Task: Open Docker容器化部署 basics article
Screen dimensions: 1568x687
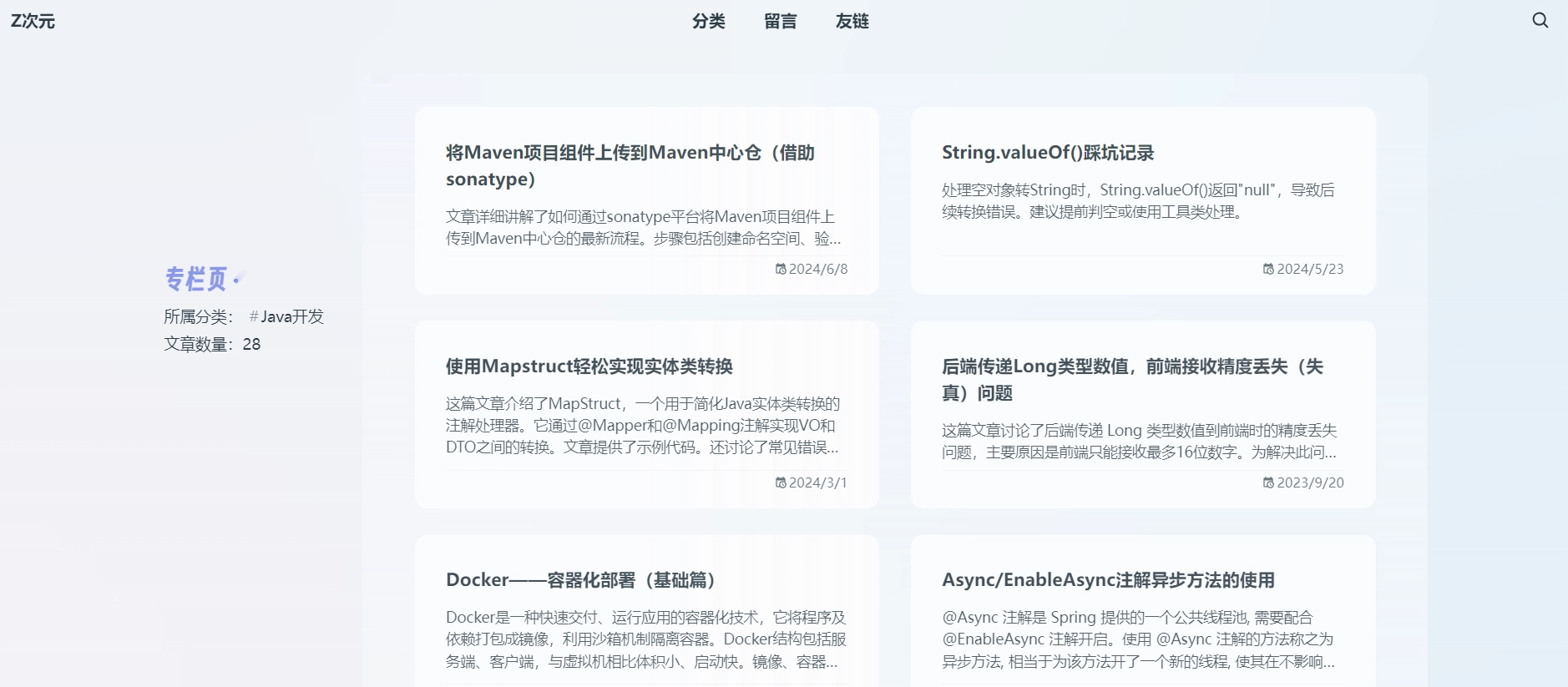Action: tap(580, 580)
